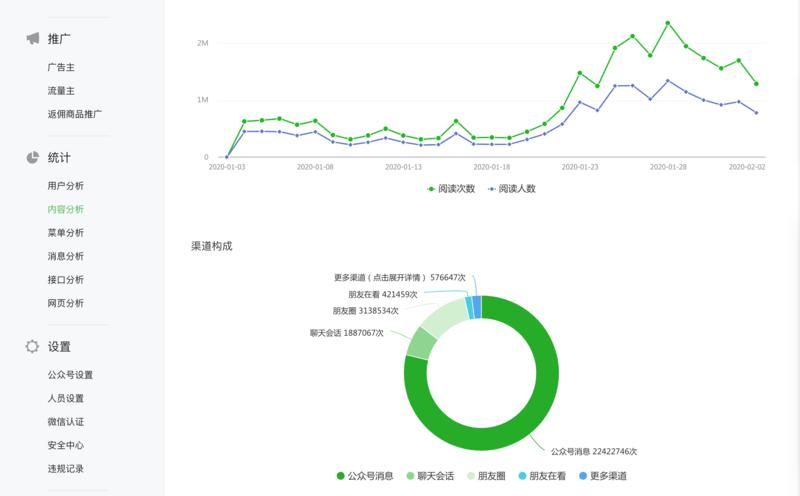Click the gear icon beside 设置
The image size is (800, 496).
pyautogui.click(x=32, y=346)
